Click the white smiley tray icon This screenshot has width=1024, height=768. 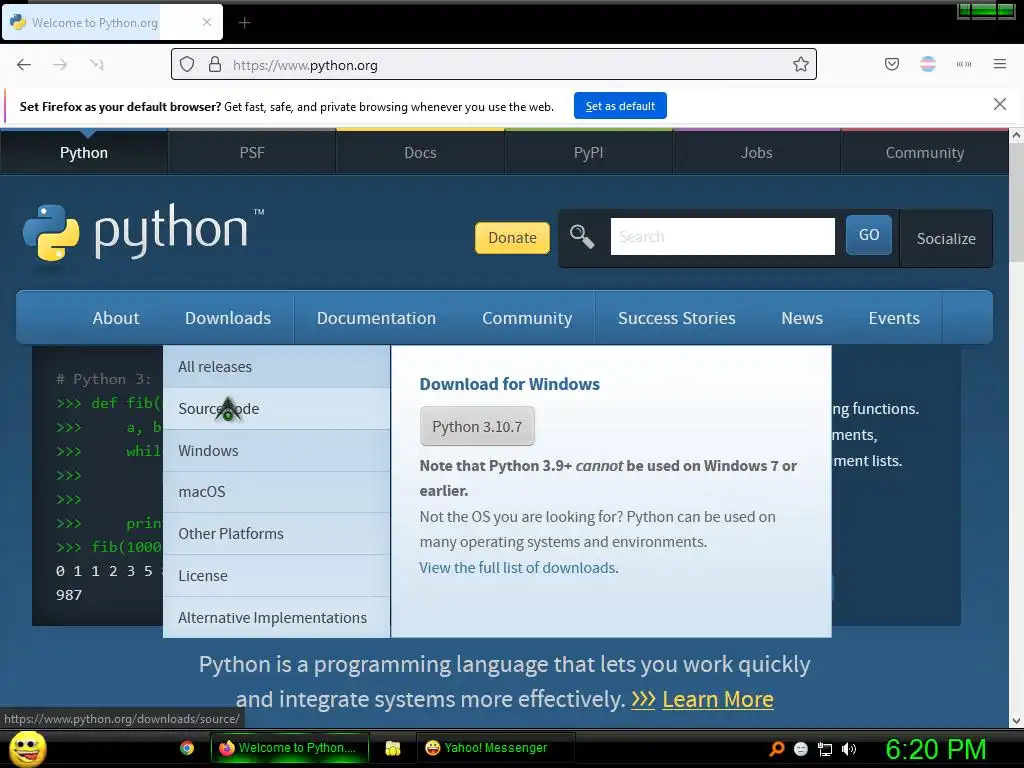(x=801, y=749)
